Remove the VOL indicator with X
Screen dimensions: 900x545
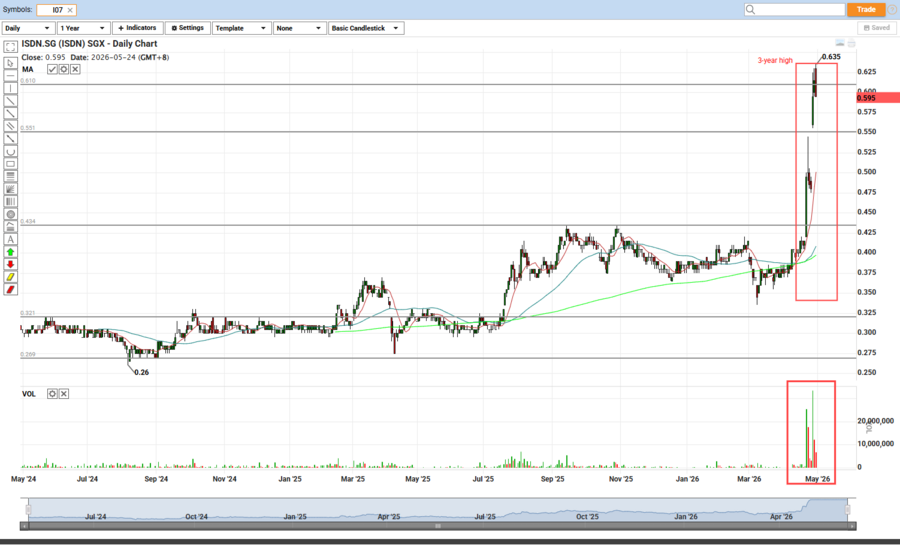coord(63,394)
